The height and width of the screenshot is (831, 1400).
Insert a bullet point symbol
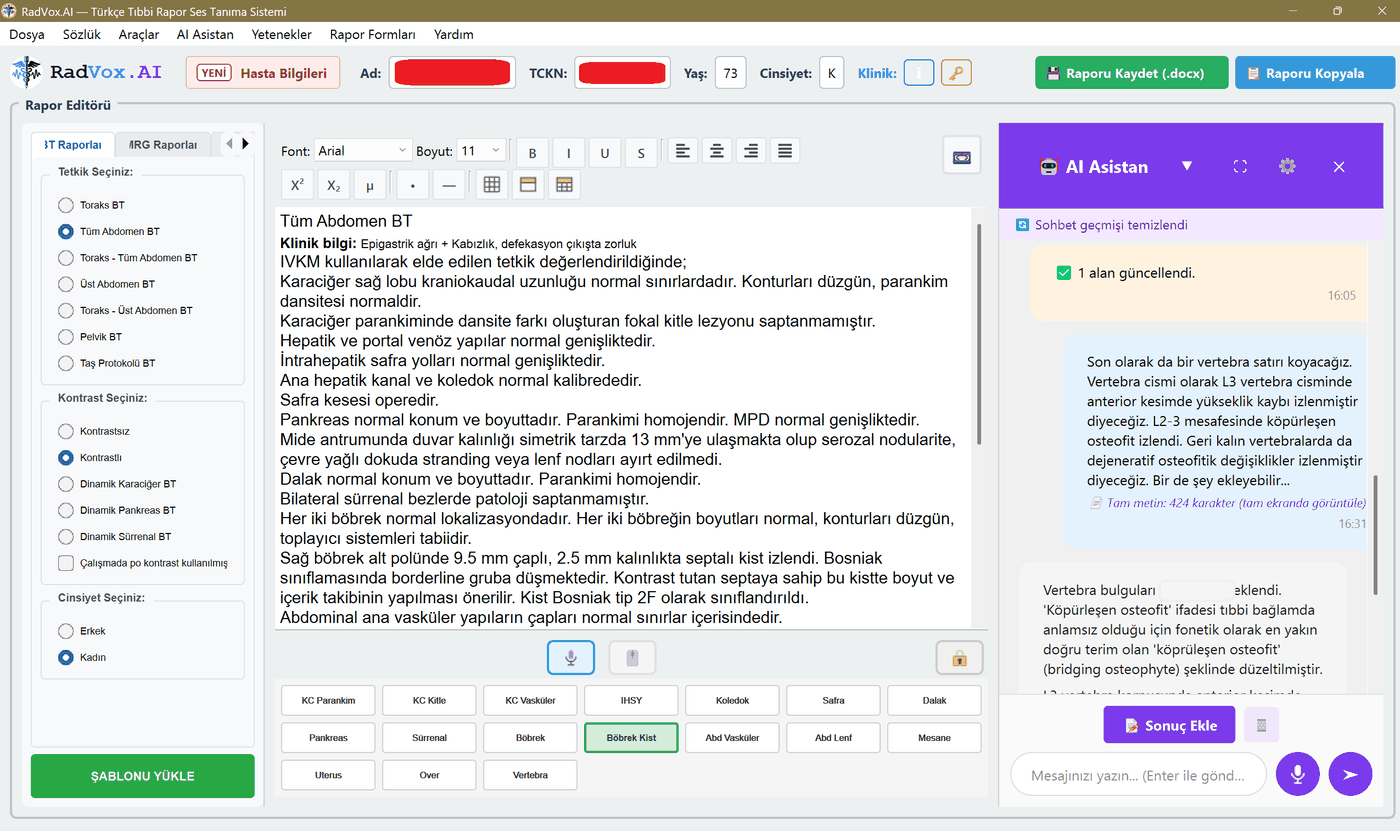[412, 185]
